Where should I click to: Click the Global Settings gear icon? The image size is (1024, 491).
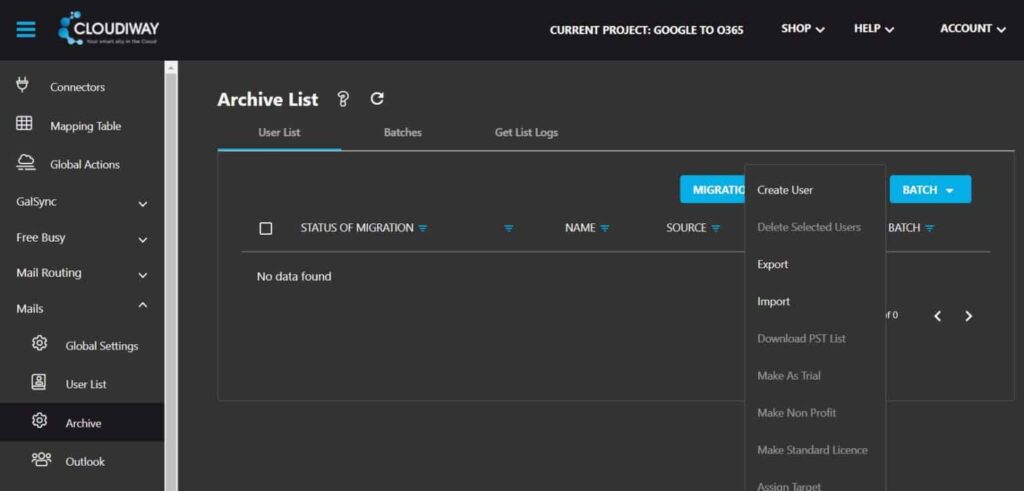pos(39,343)
